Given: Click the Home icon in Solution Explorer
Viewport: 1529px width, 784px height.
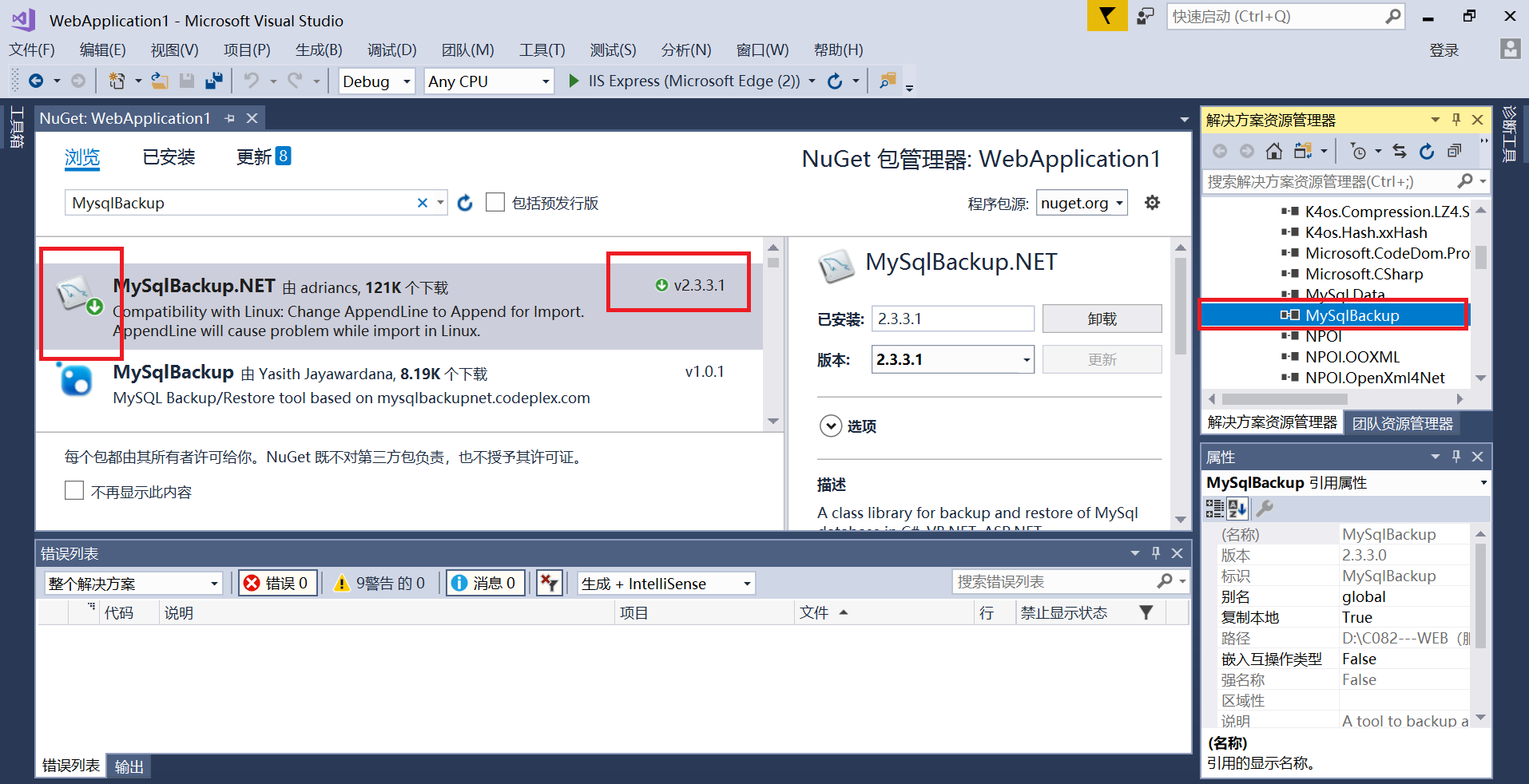Looking at the screenshot, I should point(1274,151).
